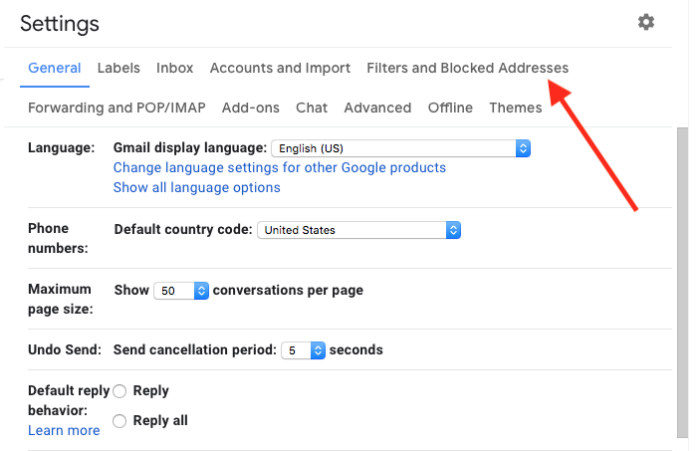
Task: Switch to the Inbox tab
Action: (x=175, y=68)
